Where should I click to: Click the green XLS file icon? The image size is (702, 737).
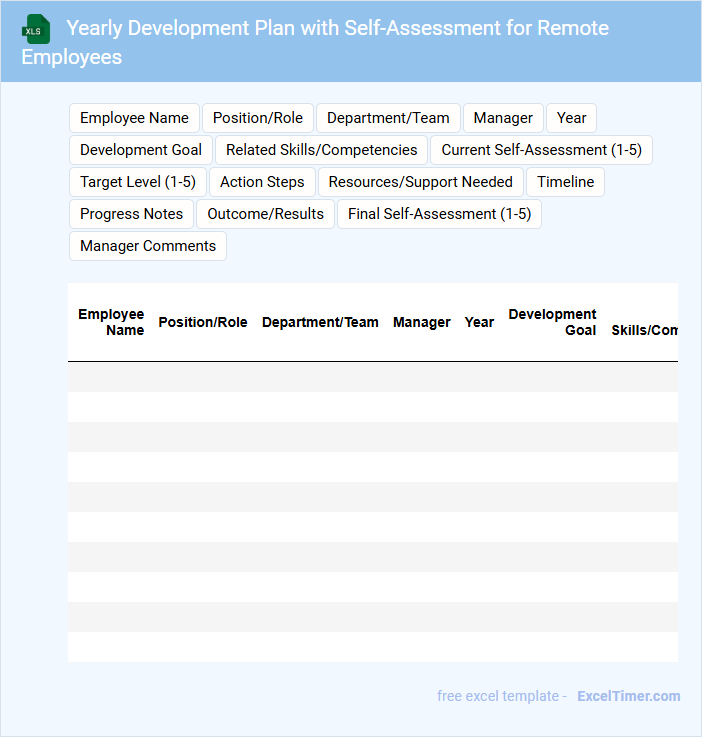click(x=36, y=29)
